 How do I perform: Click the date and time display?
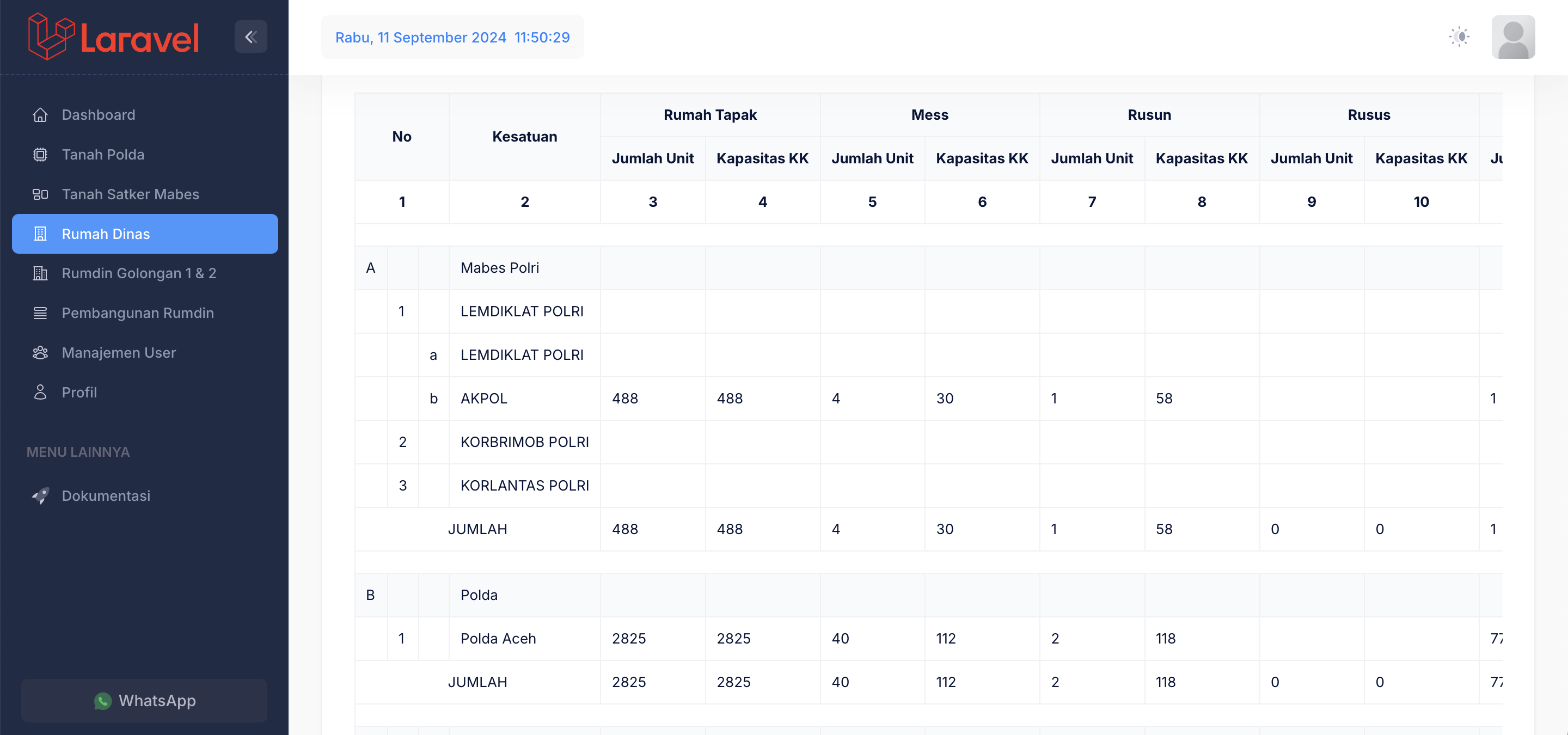[x=452, y=38]
